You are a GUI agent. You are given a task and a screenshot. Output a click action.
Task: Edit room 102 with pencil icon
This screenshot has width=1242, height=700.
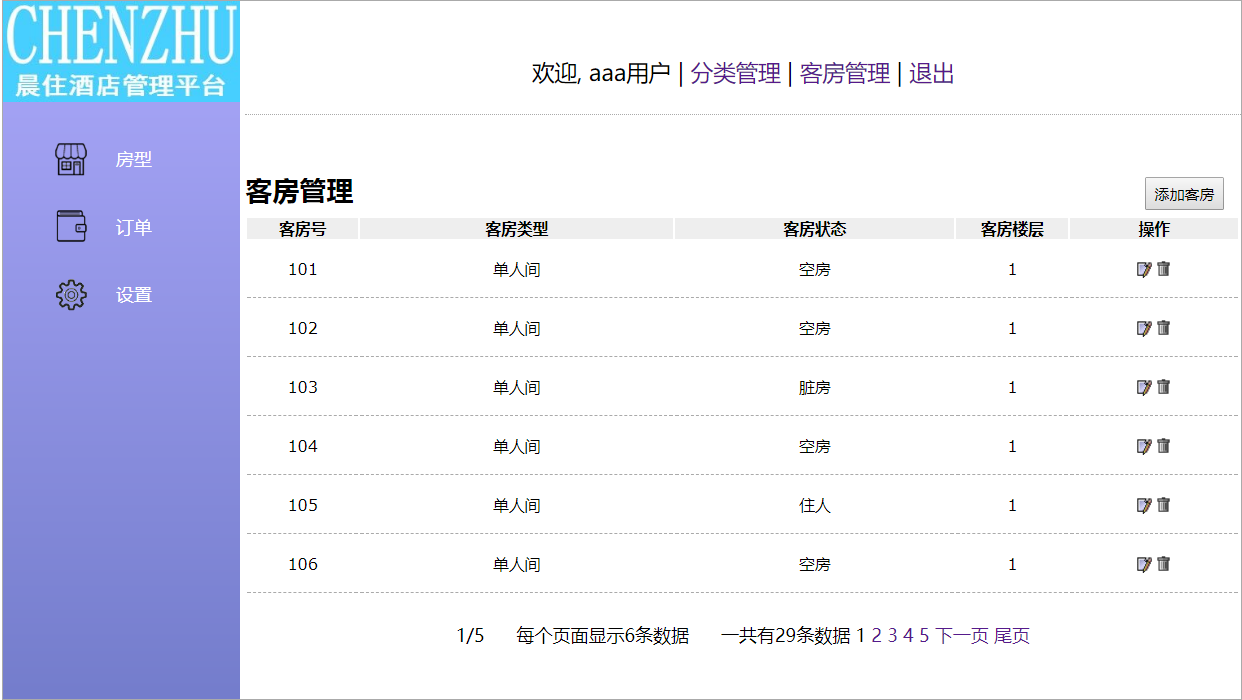tap(1144, 328)
